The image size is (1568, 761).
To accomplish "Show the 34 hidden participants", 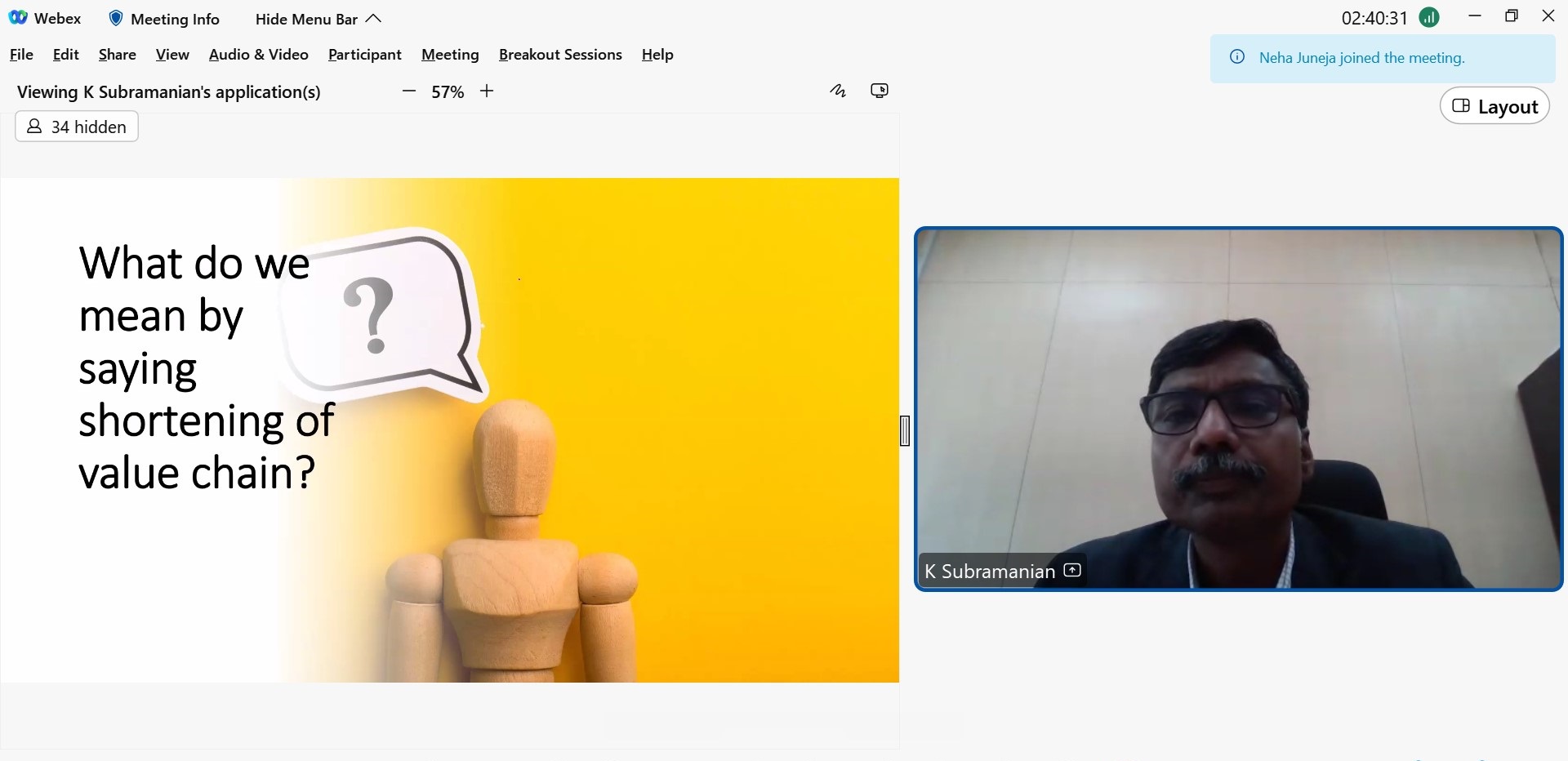I will pos(77,127).
